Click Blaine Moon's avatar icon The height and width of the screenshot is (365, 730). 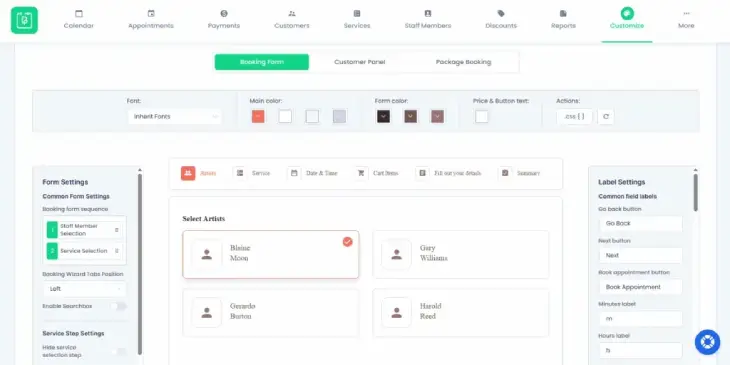point(207,255)
